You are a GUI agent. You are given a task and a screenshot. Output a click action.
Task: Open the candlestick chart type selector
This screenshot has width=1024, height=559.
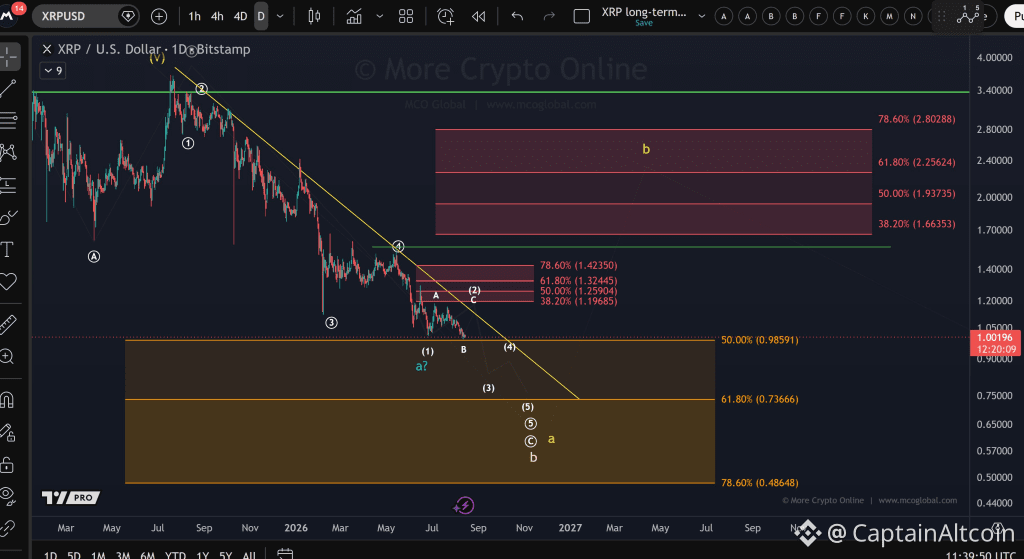pyautogui.click(x=314, y=16)
